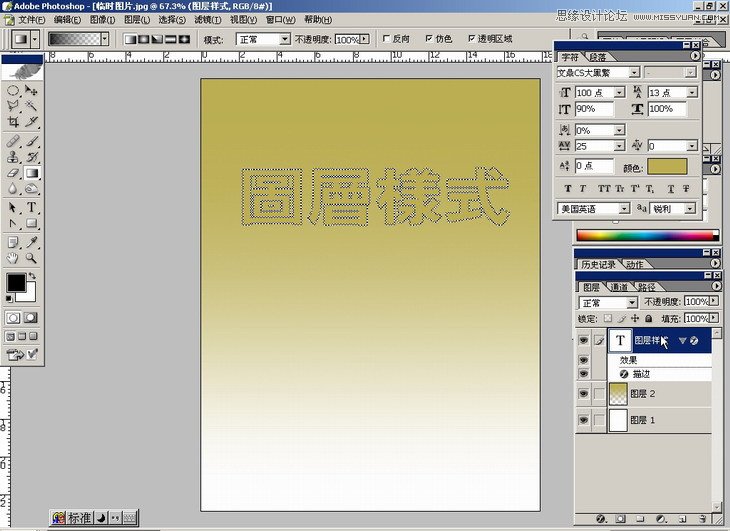This screenshot has height=531, width=730.
Task: Switch to the 通道 channels tab
Action: (619, 287)
